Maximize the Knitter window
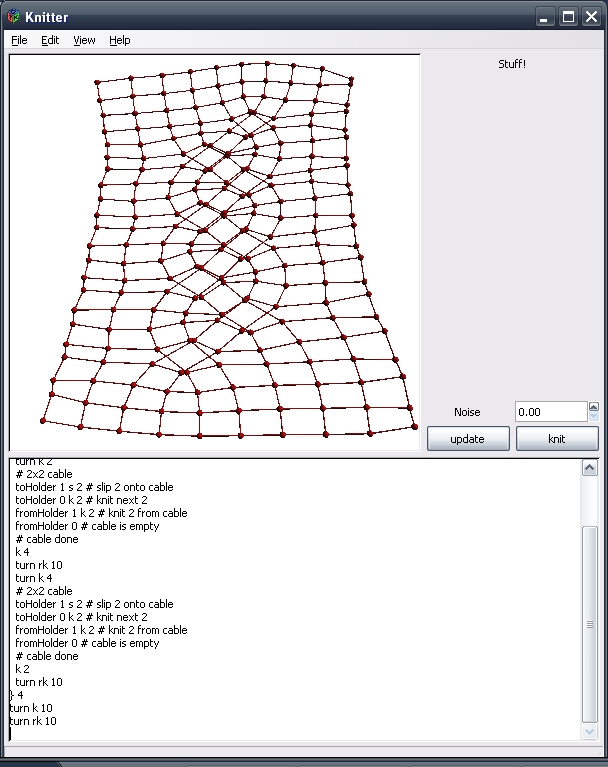Image resolution: width=608 pixels, height=767 pixels. point(568,16)
